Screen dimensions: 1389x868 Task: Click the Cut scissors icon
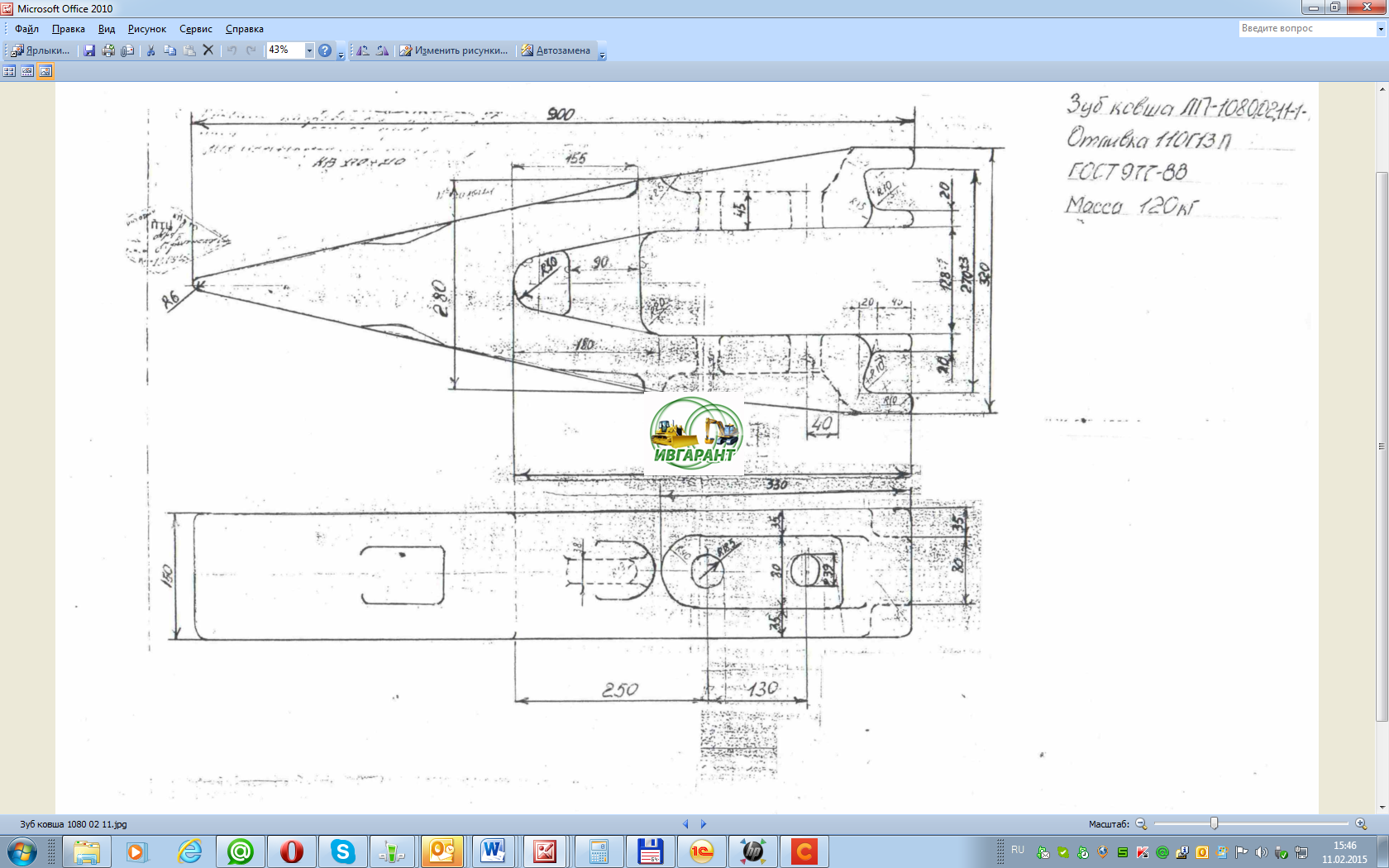tap(150, 50)
